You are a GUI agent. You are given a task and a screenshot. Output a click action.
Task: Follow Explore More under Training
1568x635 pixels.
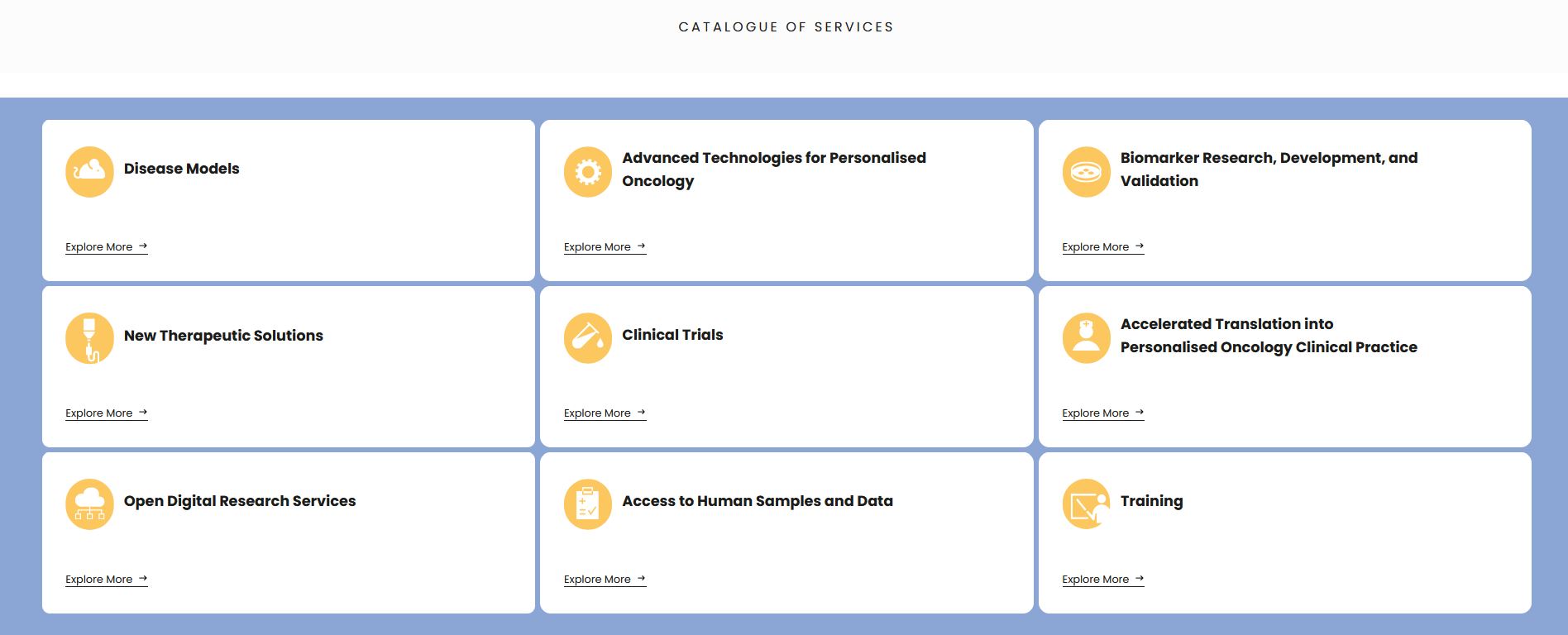click(1103, 580)
